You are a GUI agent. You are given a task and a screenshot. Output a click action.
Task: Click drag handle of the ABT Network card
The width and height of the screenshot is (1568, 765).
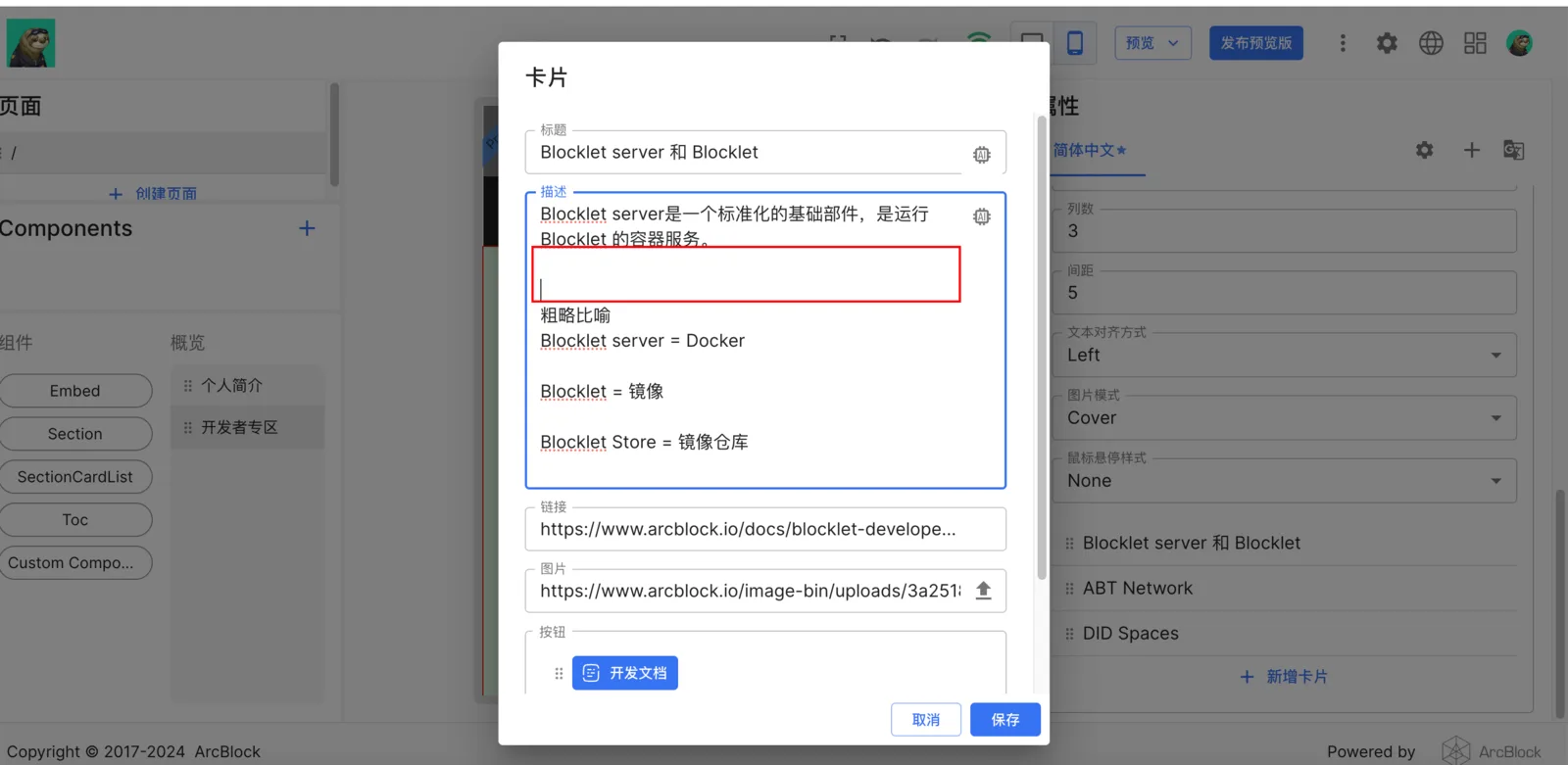1069,589
